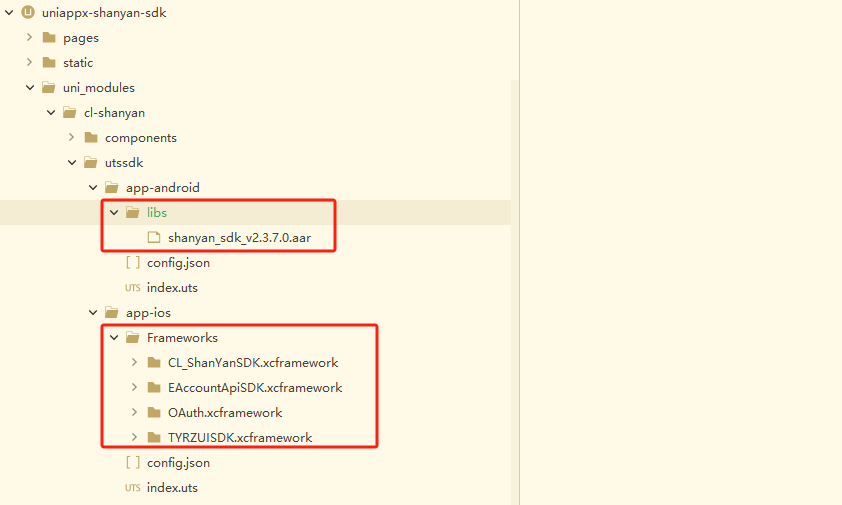The height and width of the screenshot is (505, 842).
Task: Collapse the utssdk folder chevron
Action: tap(72, 162)
